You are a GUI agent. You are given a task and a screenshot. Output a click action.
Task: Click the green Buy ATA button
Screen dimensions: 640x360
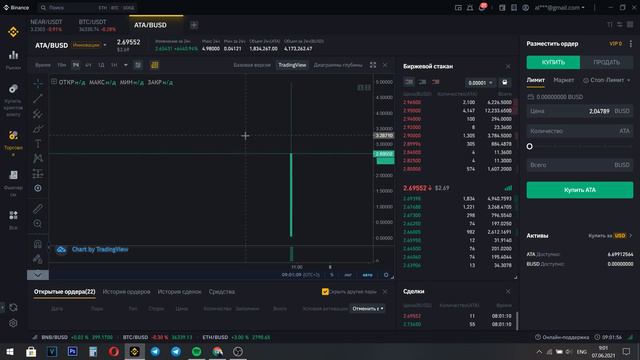click(x=580, y=190)
